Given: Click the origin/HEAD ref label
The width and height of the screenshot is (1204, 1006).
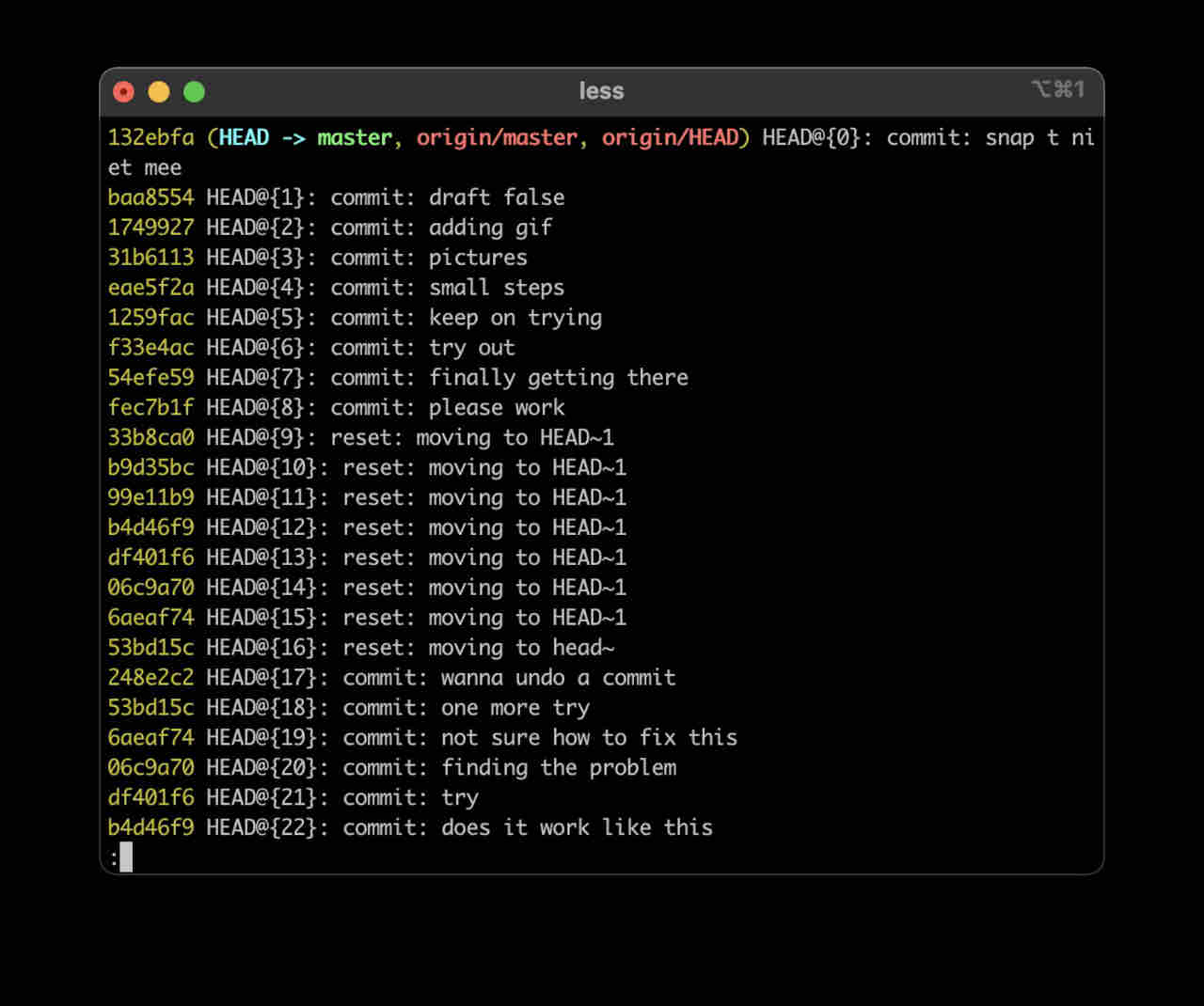Looking at the screenshot, I should click(670, 137).
